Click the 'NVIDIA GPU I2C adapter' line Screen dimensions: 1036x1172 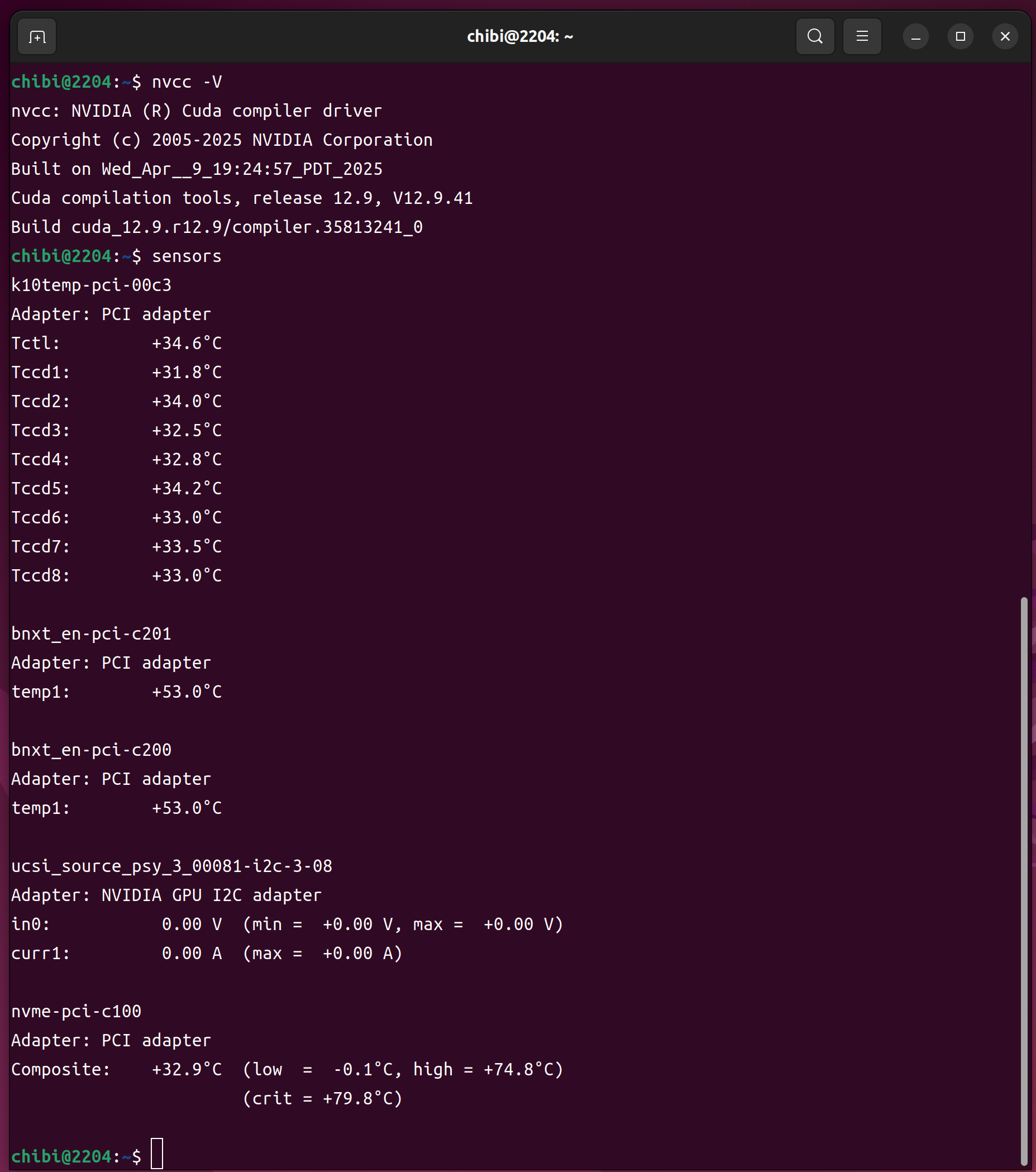(x=211, y=895)
